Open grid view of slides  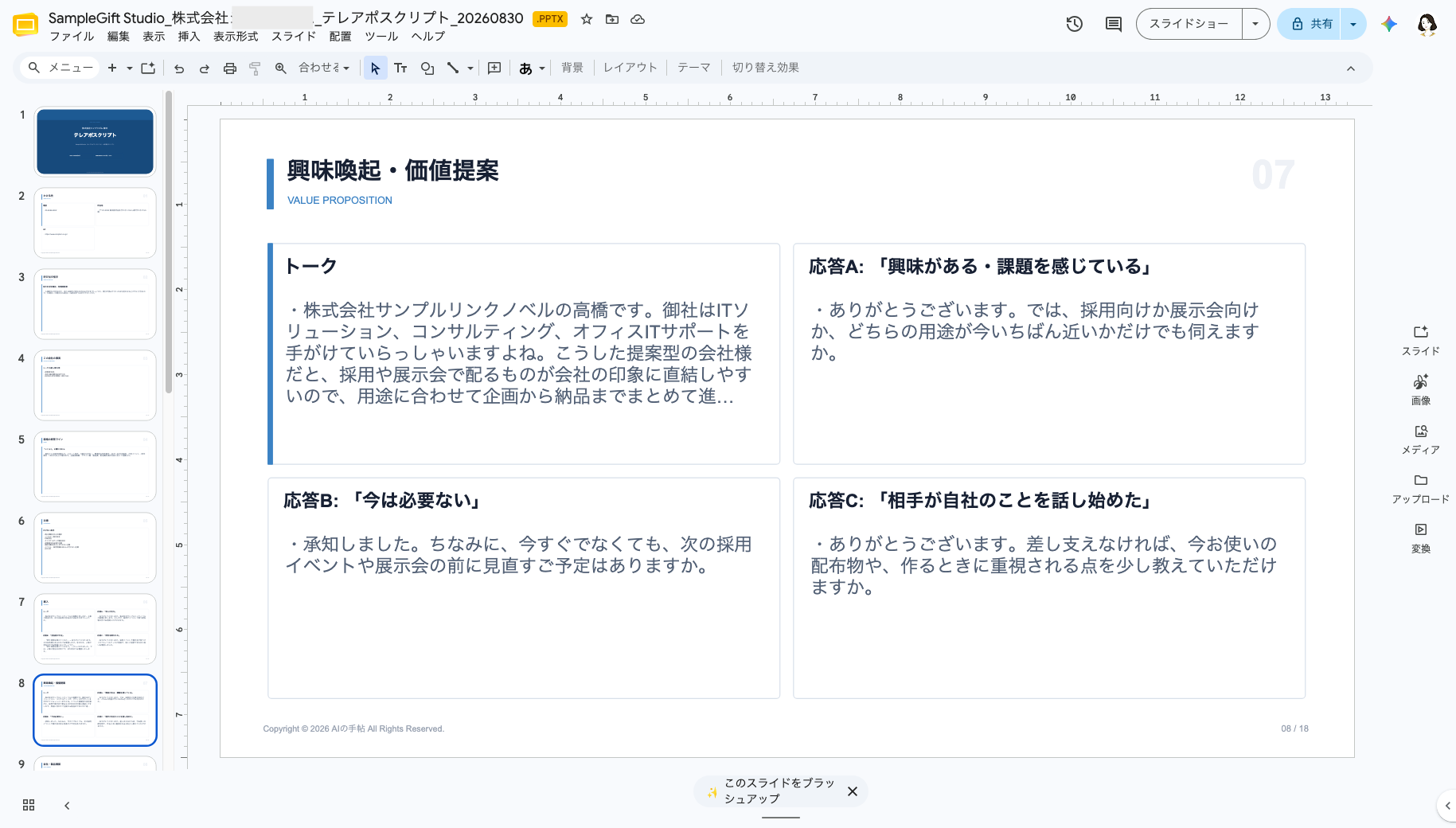coord(29,805)
